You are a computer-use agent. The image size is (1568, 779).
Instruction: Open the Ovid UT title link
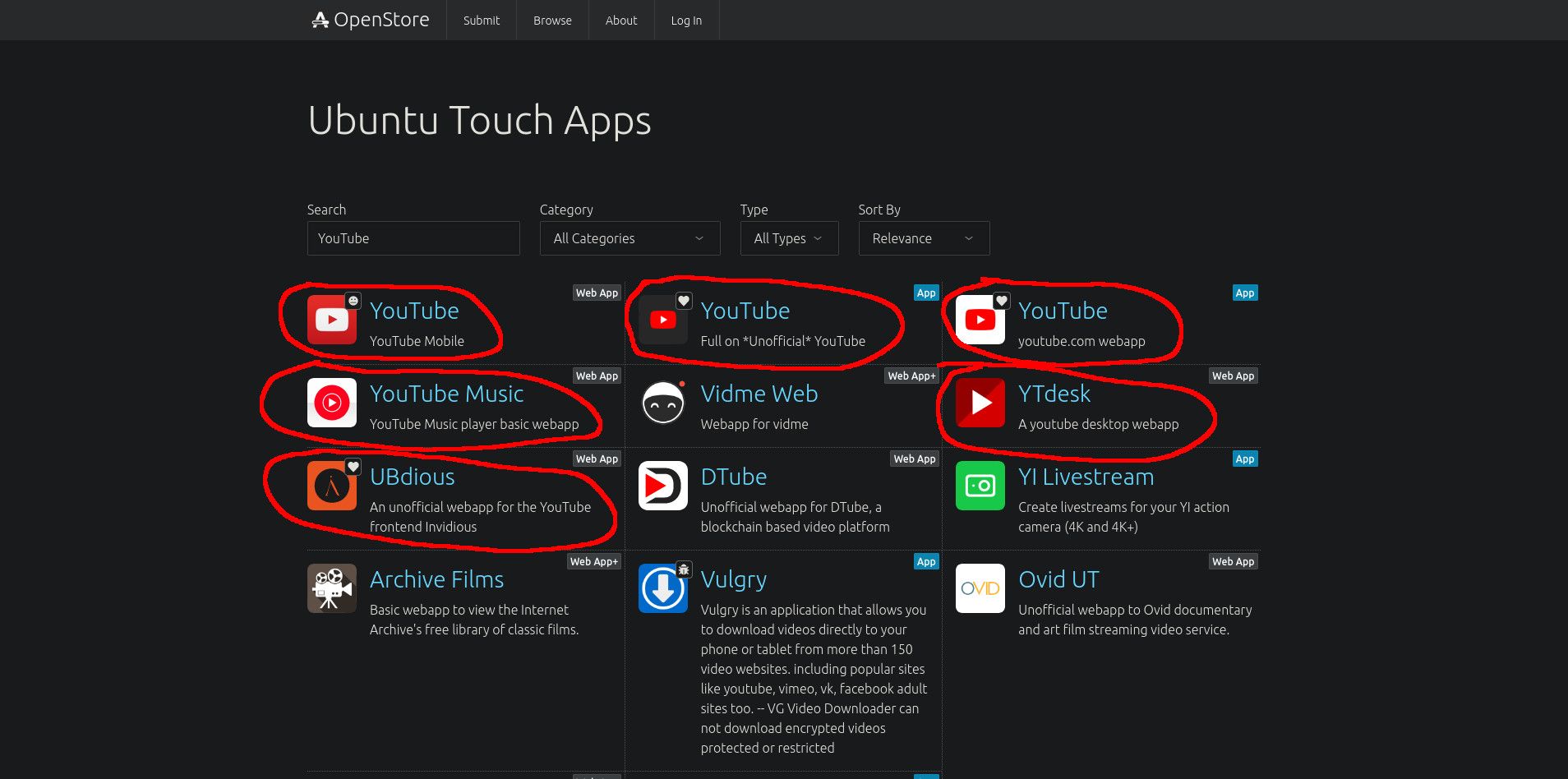[1058, 579]
